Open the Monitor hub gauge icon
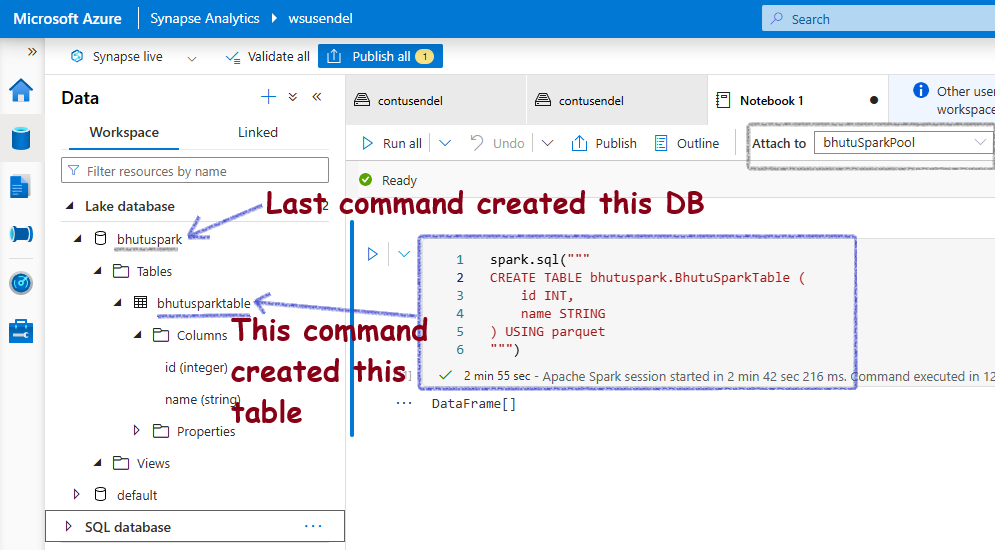Screen dimensions: 995x550 pyautogui.click(x=21, y=283)
